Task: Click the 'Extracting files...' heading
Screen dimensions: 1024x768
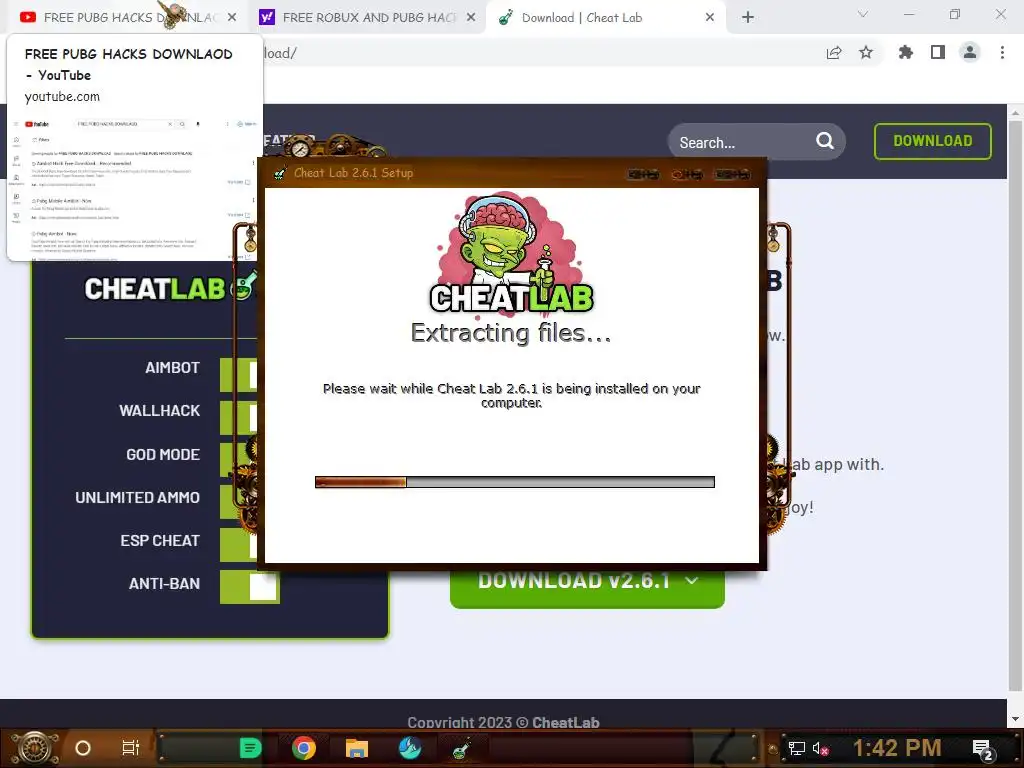Action: click(511, 333)
